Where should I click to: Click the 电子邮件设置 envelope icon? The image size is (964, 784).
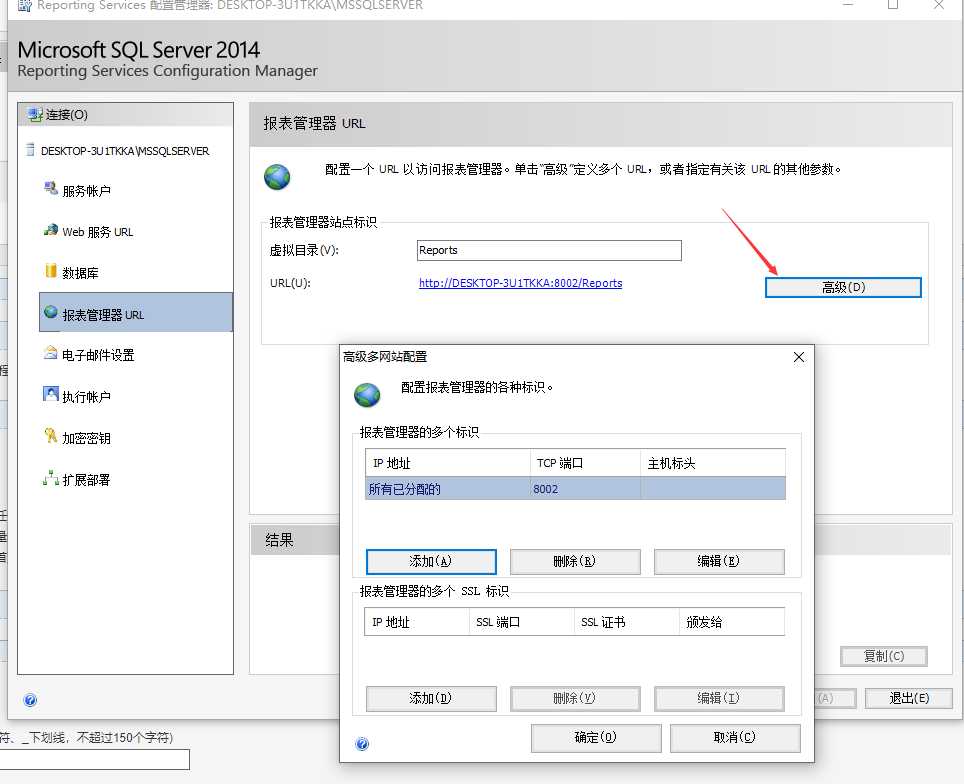(x=50, y=353)
